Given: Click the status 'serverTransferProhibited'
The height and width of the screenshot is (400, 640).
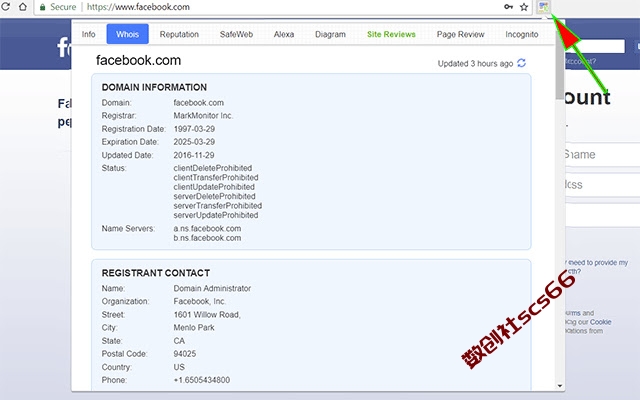Looking at the screenshot, I should click(x=218, y=206).
